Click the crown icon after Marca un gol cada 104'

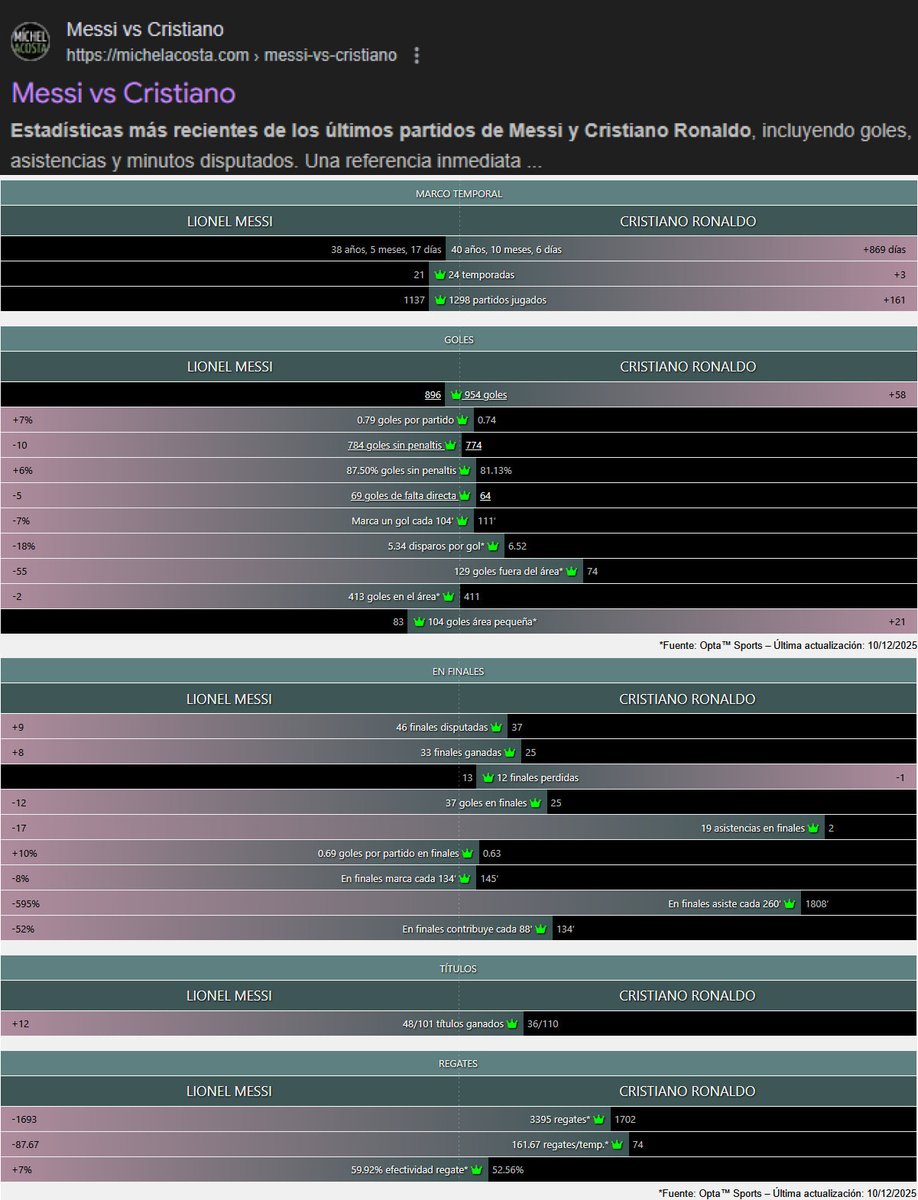point(463,521)
